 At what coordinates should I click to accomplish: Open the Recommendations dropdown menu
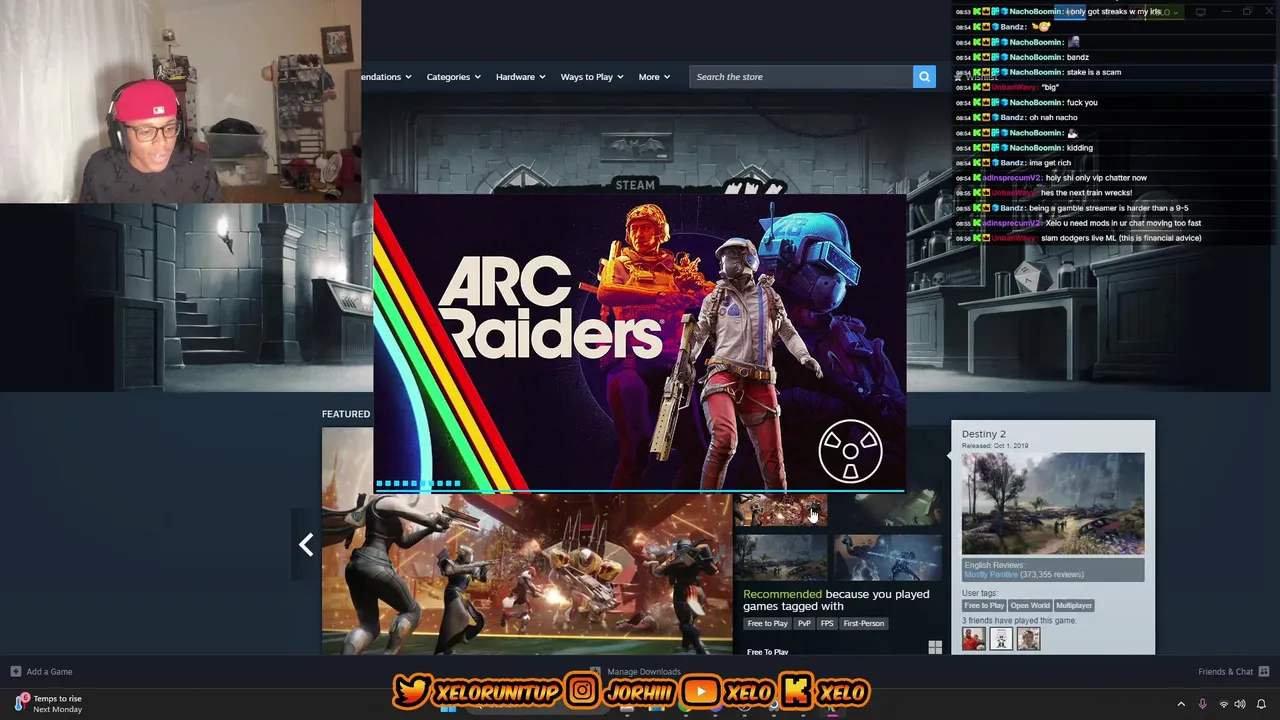click(386, 77)
